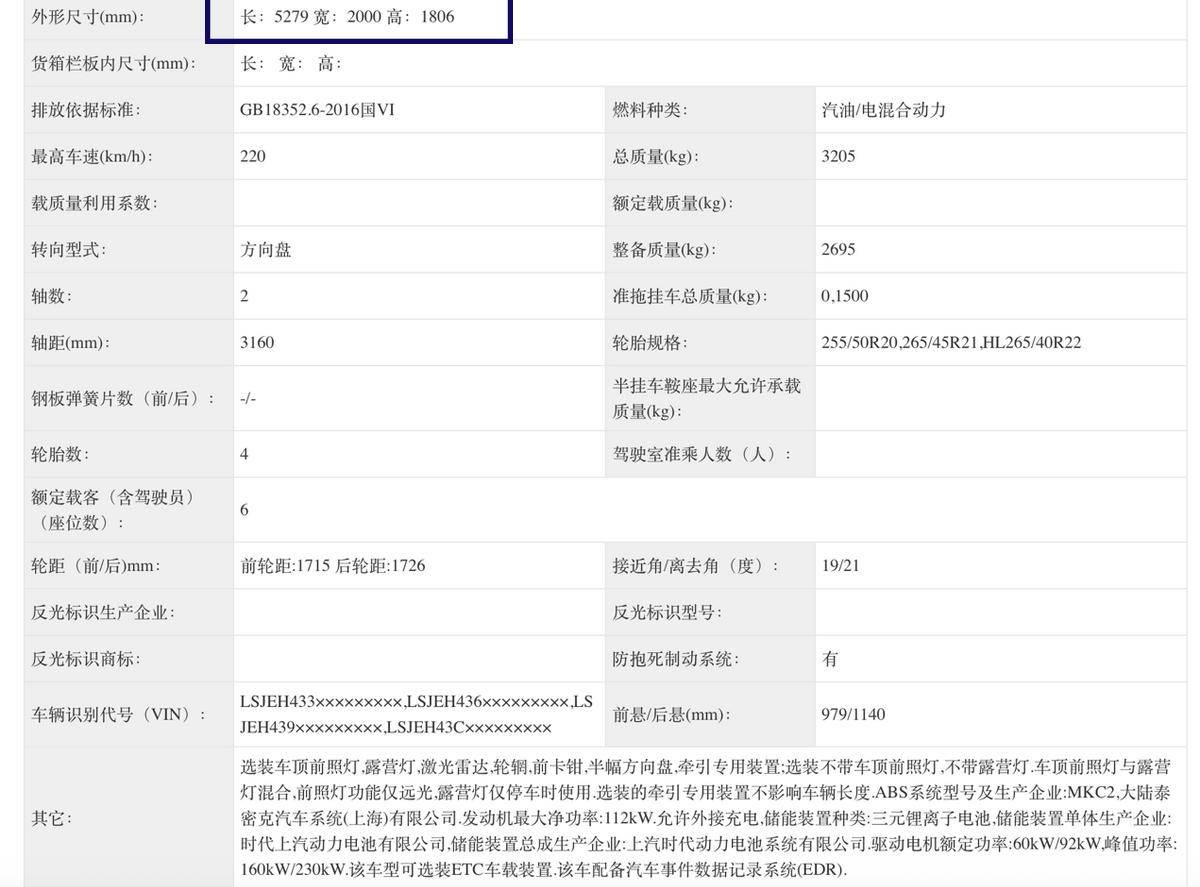Click the total mass value 3205
1200x887 pixels.
(x=838, y=156)
